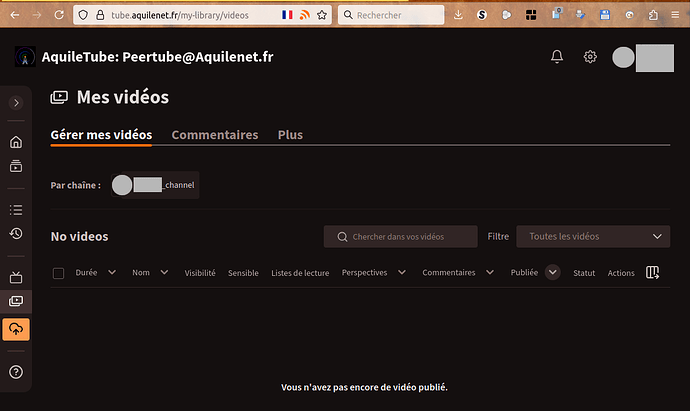Open subscriptions icon in sidebar
The width and height of the screenshot is (690, 411).
click(x=16, y=166)
